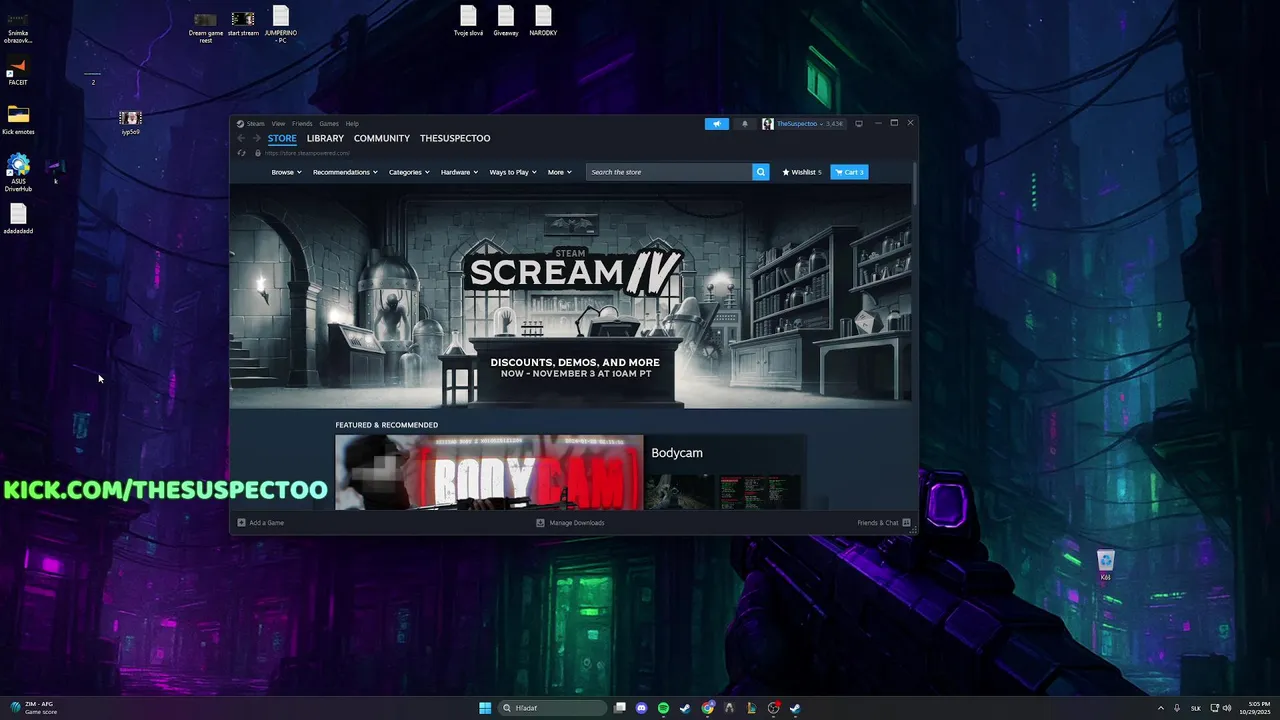Screen dimensions: 1280x720
Task: Click the Manage Downloads icon
Action: (x=540, y=523)
